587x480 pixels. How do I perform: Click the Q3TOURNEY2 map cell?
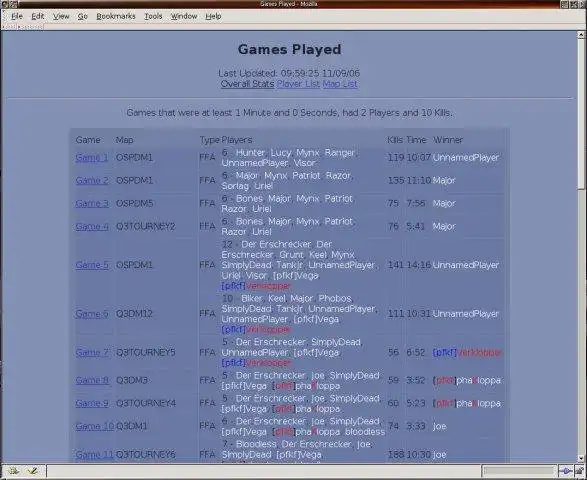pos(145,227)
